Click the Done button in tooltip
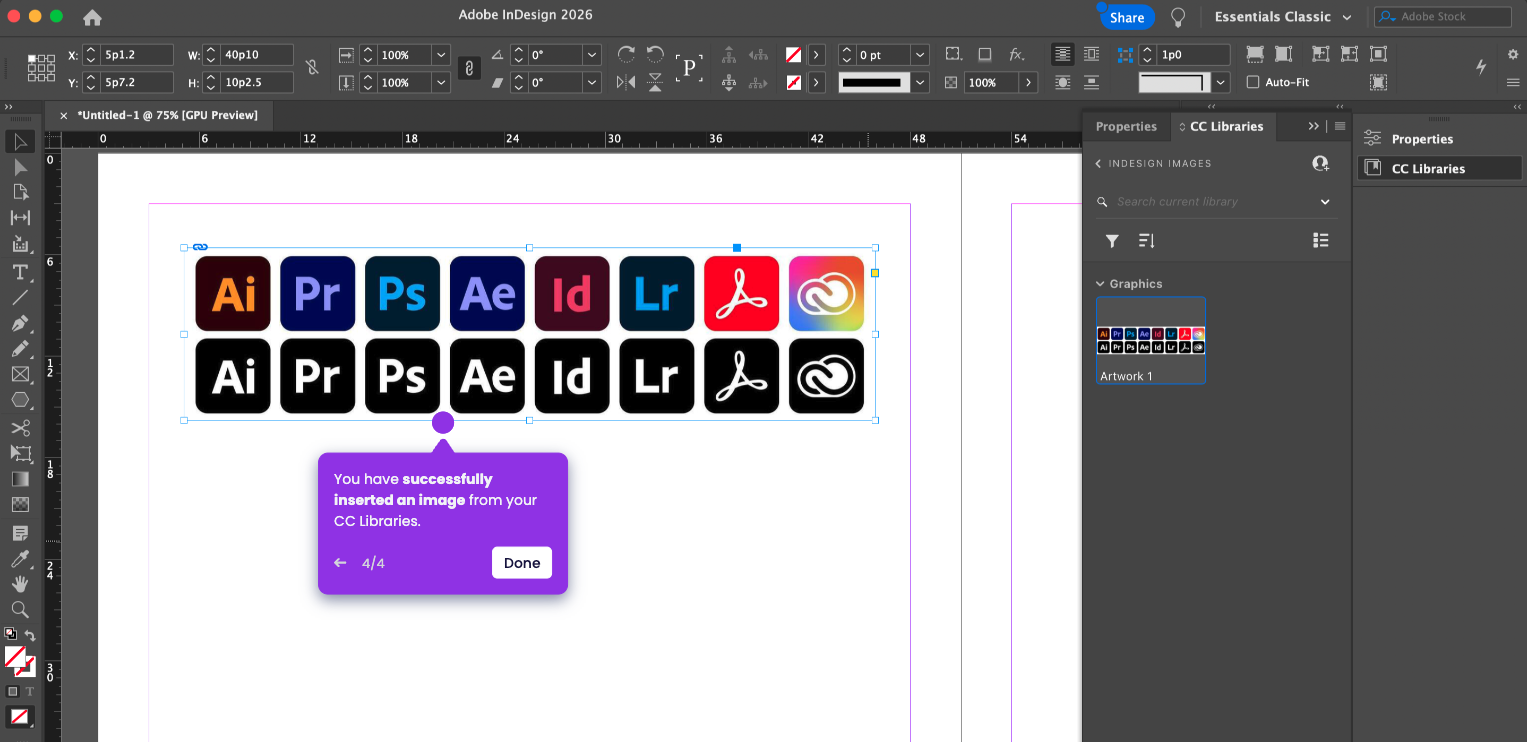 [x=522, y=563]
